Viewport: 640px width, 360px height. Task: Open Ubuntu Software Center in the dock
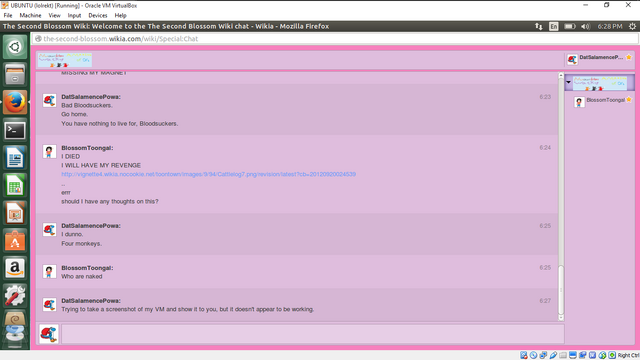tap(15, 241)
